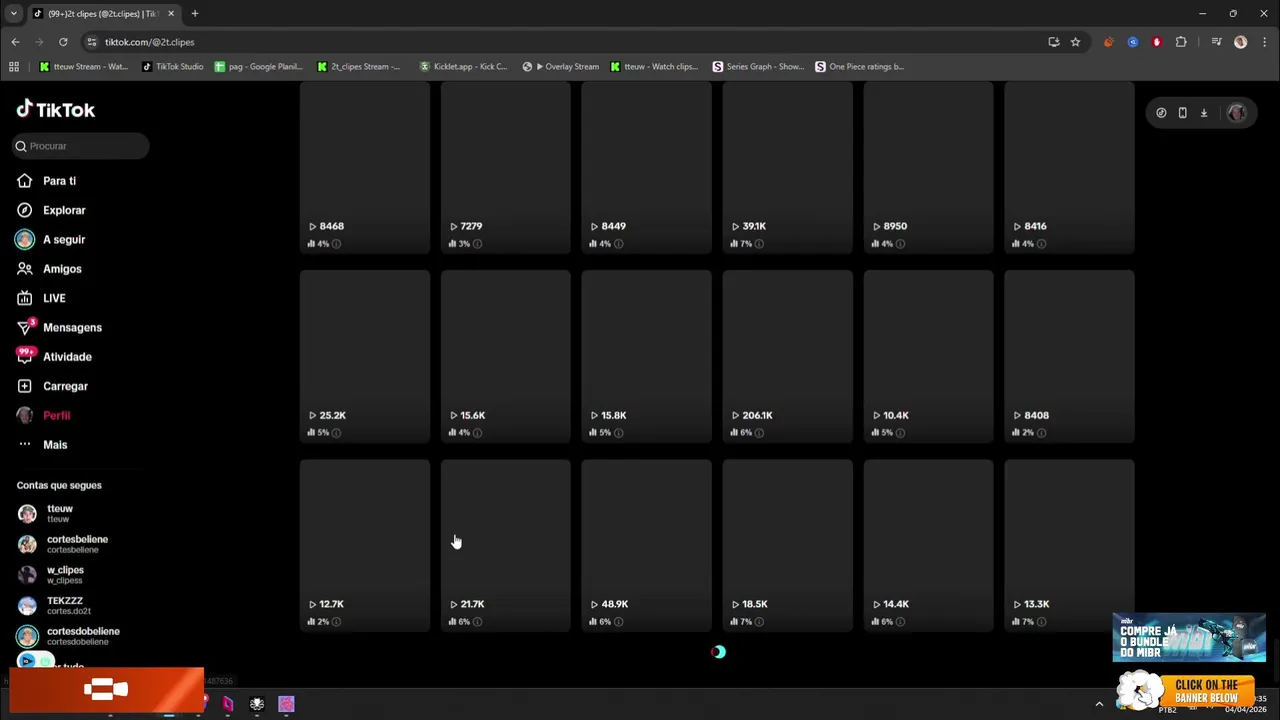This screenshot has height=720, width=1280.
Task: Open Atividade notifications
Action: [x=67, y=357]
